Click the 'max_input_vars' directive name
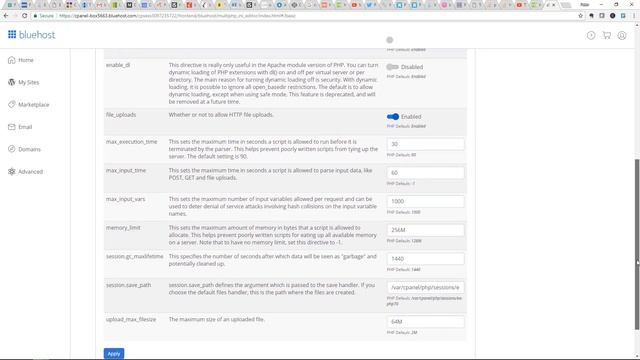Image resolution: width=640 pixels, height=360 pixels. (x=125, y=199)
